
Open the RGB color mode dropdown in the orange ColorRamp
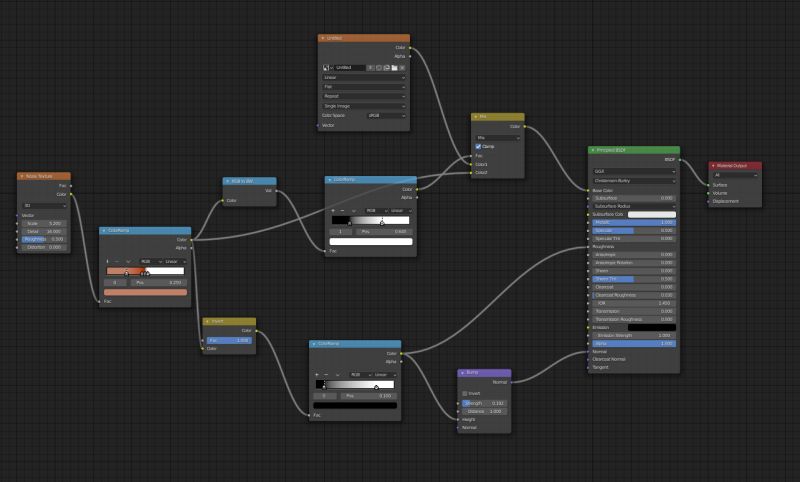[151, 261]
